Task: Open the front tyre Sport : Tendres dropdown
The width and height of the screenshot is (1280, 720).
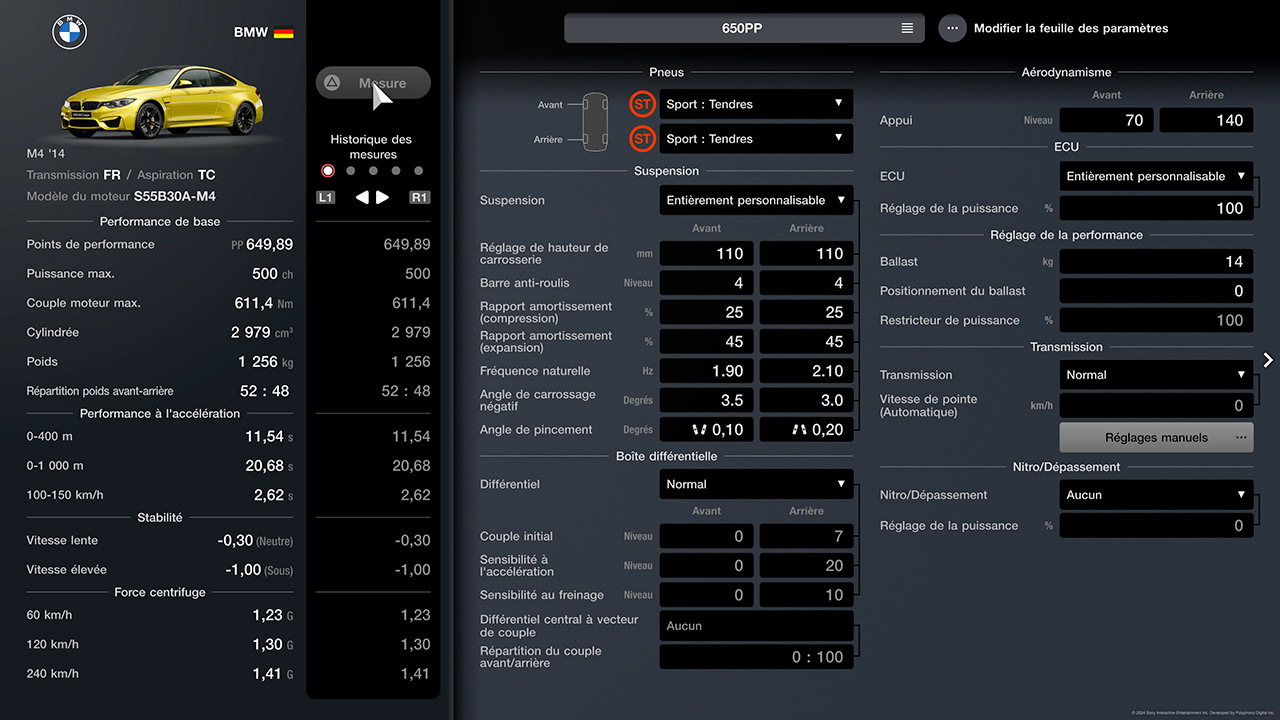Action: tap(756, 104)
